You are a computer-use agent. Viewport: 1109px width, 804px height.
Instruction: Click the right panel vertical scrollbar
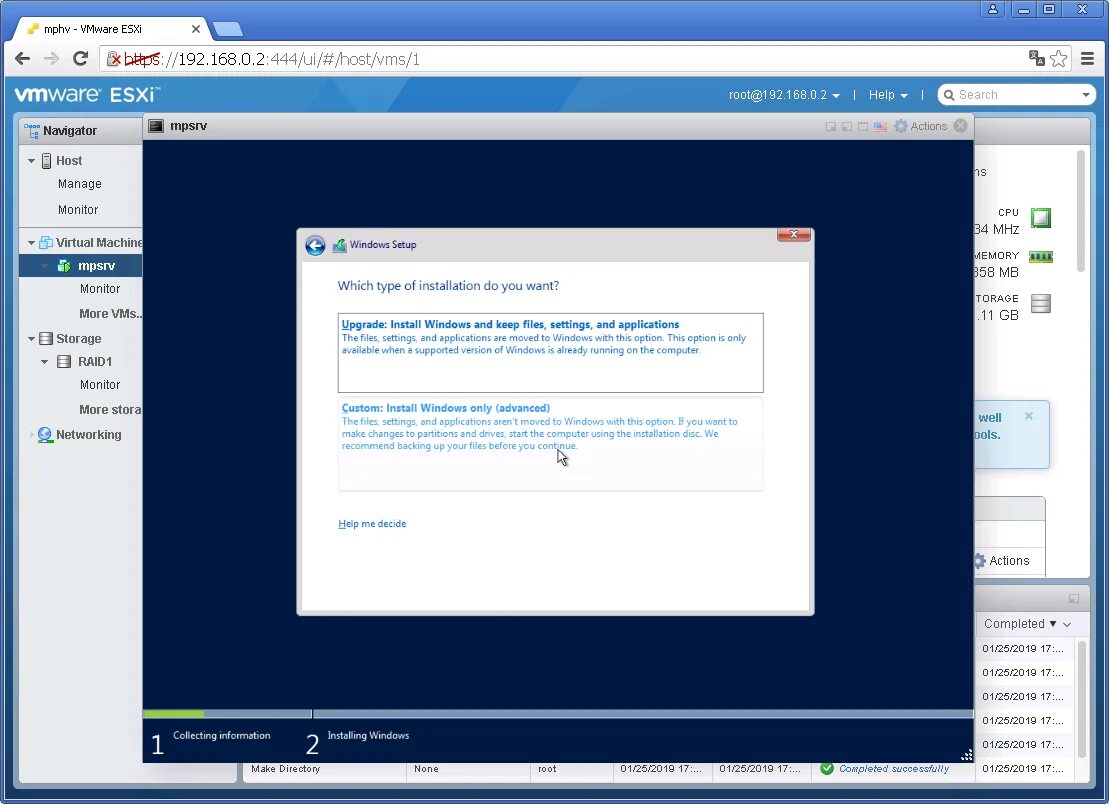(1081, 211)
